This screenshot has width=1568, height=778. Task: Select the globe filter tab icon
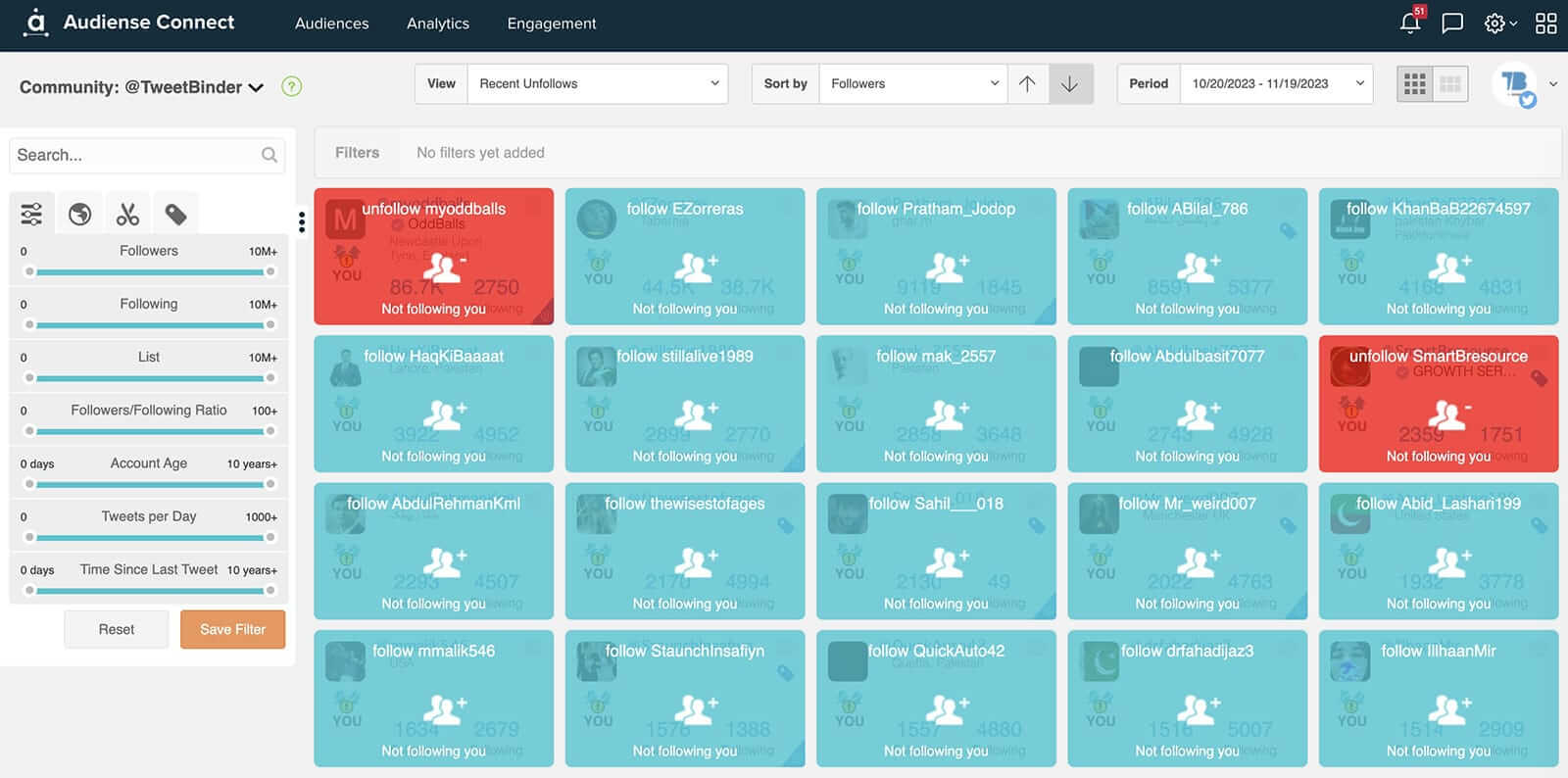click(79, 214)
